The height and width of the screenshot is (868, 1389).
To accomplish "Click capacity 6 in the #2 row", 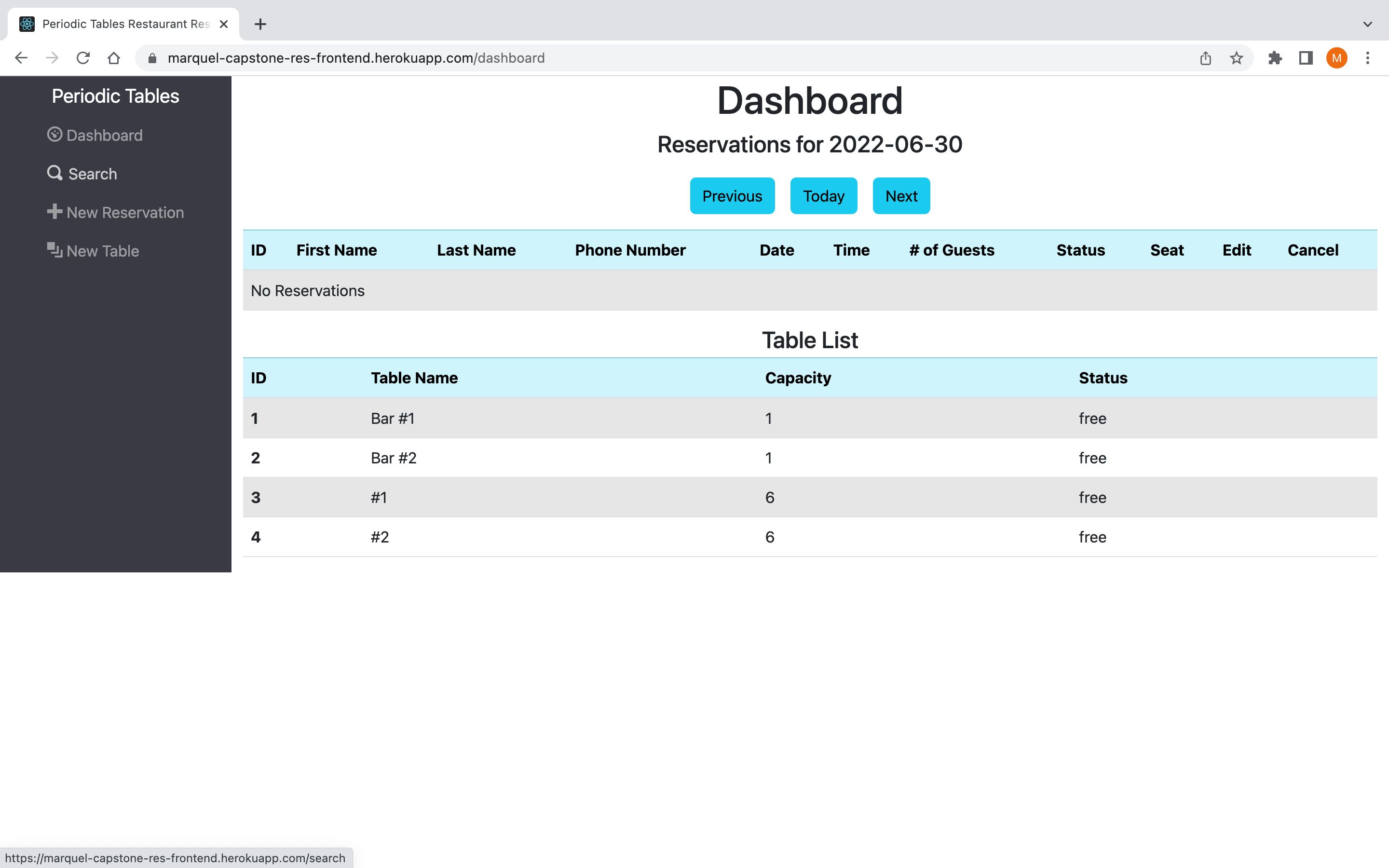I will [770, 537].
